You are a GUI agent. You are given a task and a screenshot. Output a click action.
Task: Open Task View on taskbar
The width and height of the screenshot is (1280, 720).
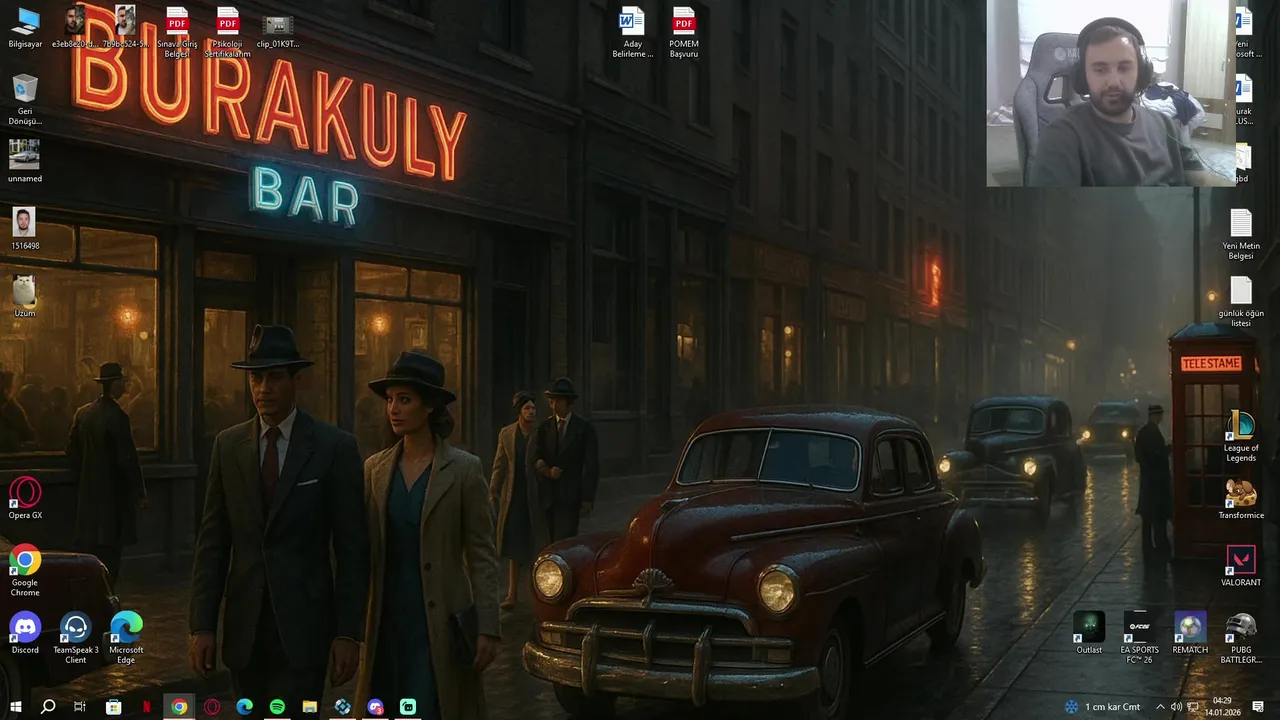coord(80,707)
